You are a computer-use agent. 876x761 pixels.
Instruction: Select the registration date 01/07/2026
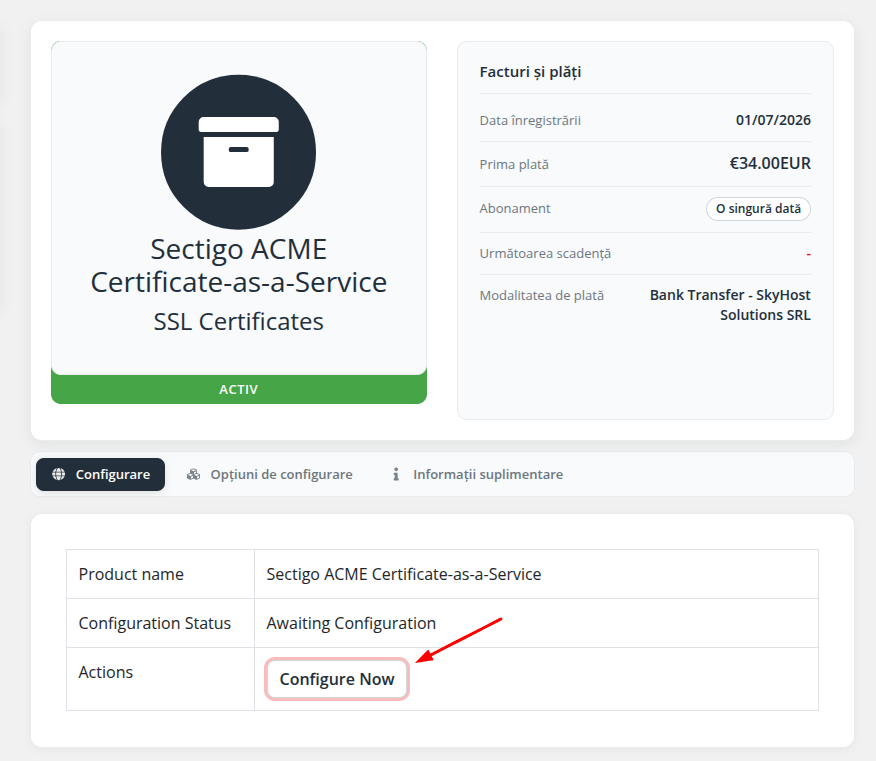[773, 120]
